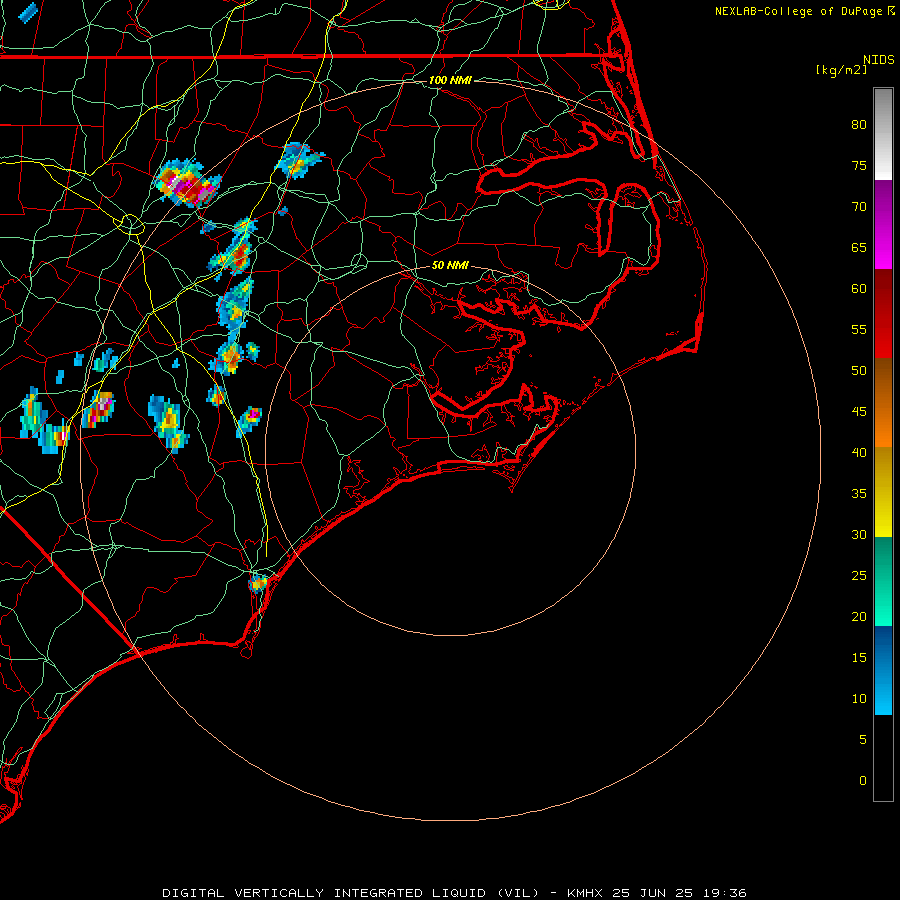Screen dimensions: 900x900
Task: Click the 50 value on color scale
Action: [859, 371]
